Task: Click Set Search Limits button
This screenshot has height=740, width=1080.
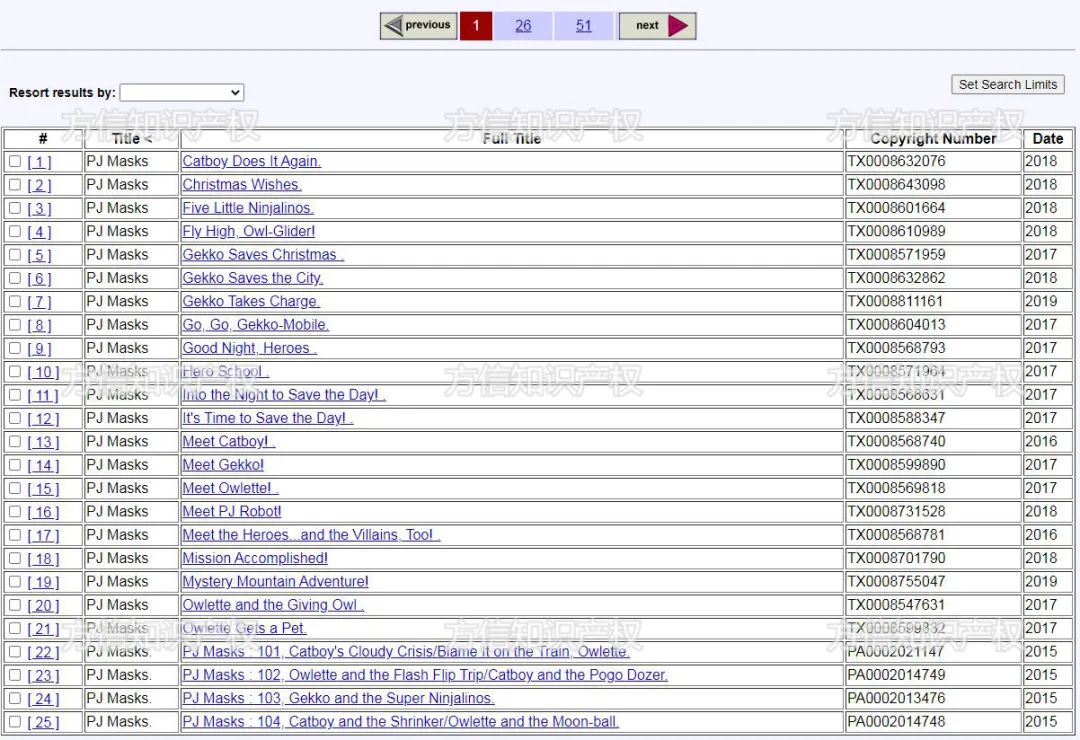Action: click(1008, 85)
